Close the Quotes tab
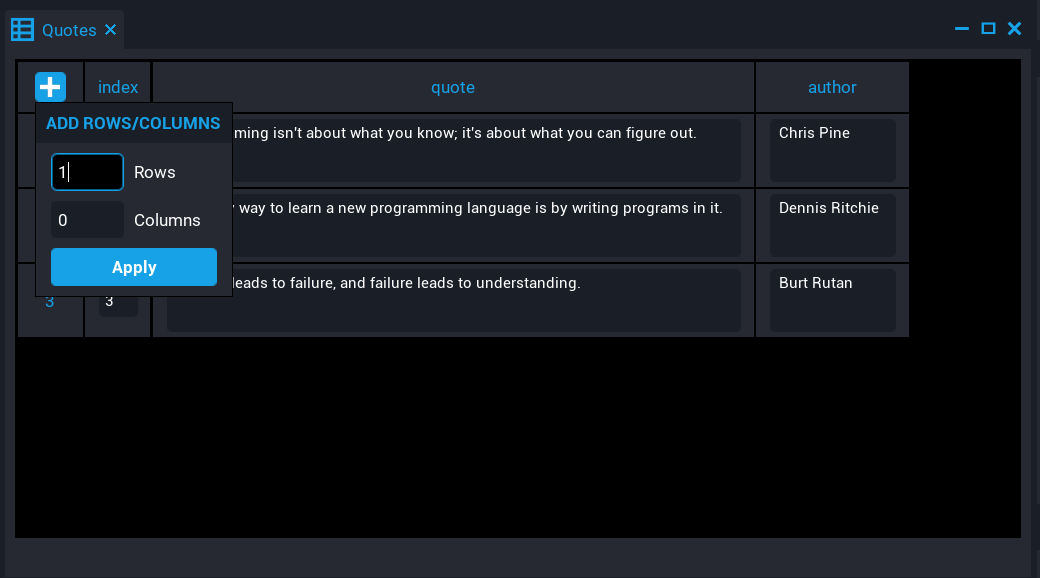 click(x=111, y=30)
